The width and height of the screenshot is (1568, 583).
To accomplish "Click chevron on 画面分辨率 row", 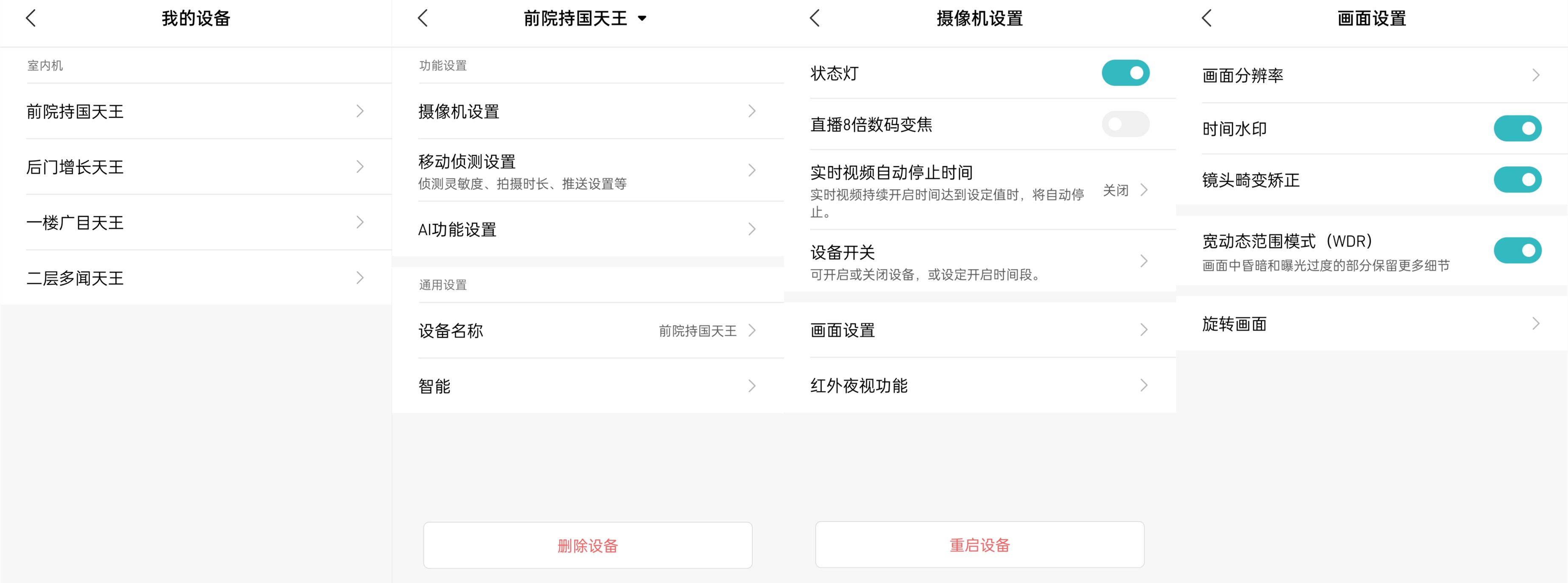I will click(x=1536, y=76).
